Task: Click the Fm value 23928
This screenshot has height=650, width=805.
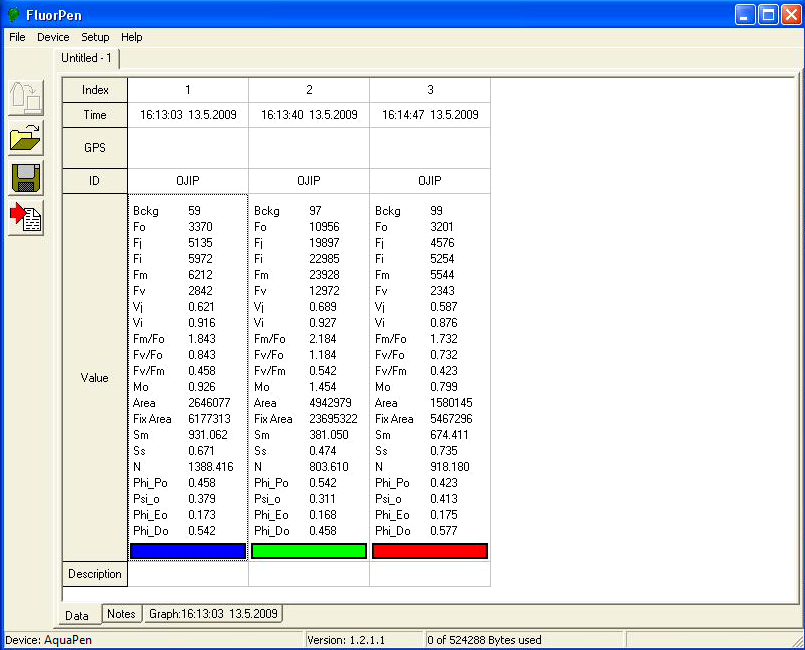Action: coord(324,275)
